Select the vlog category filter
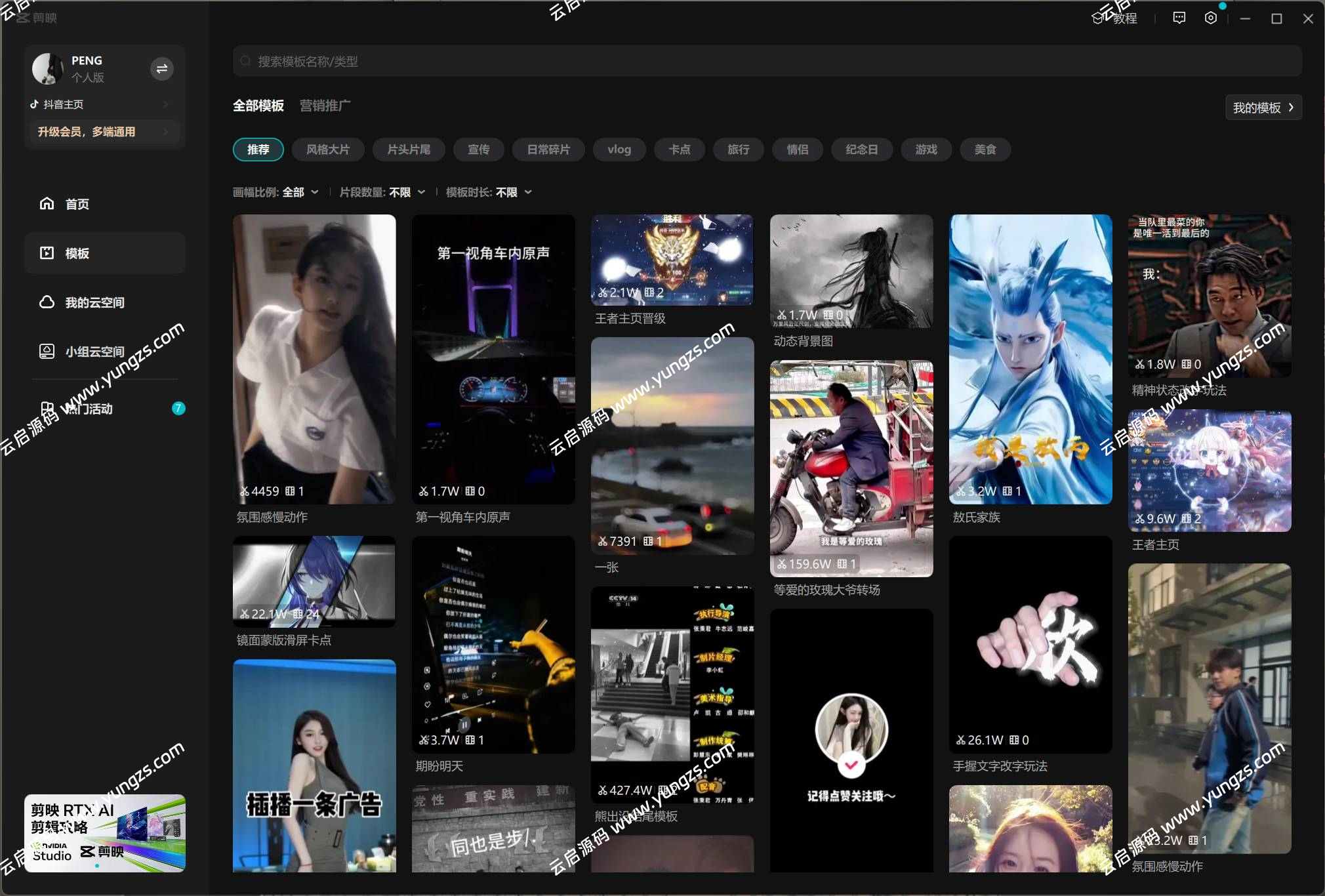The height and width of the screenshot is (896, 1325). pos(619,150)
